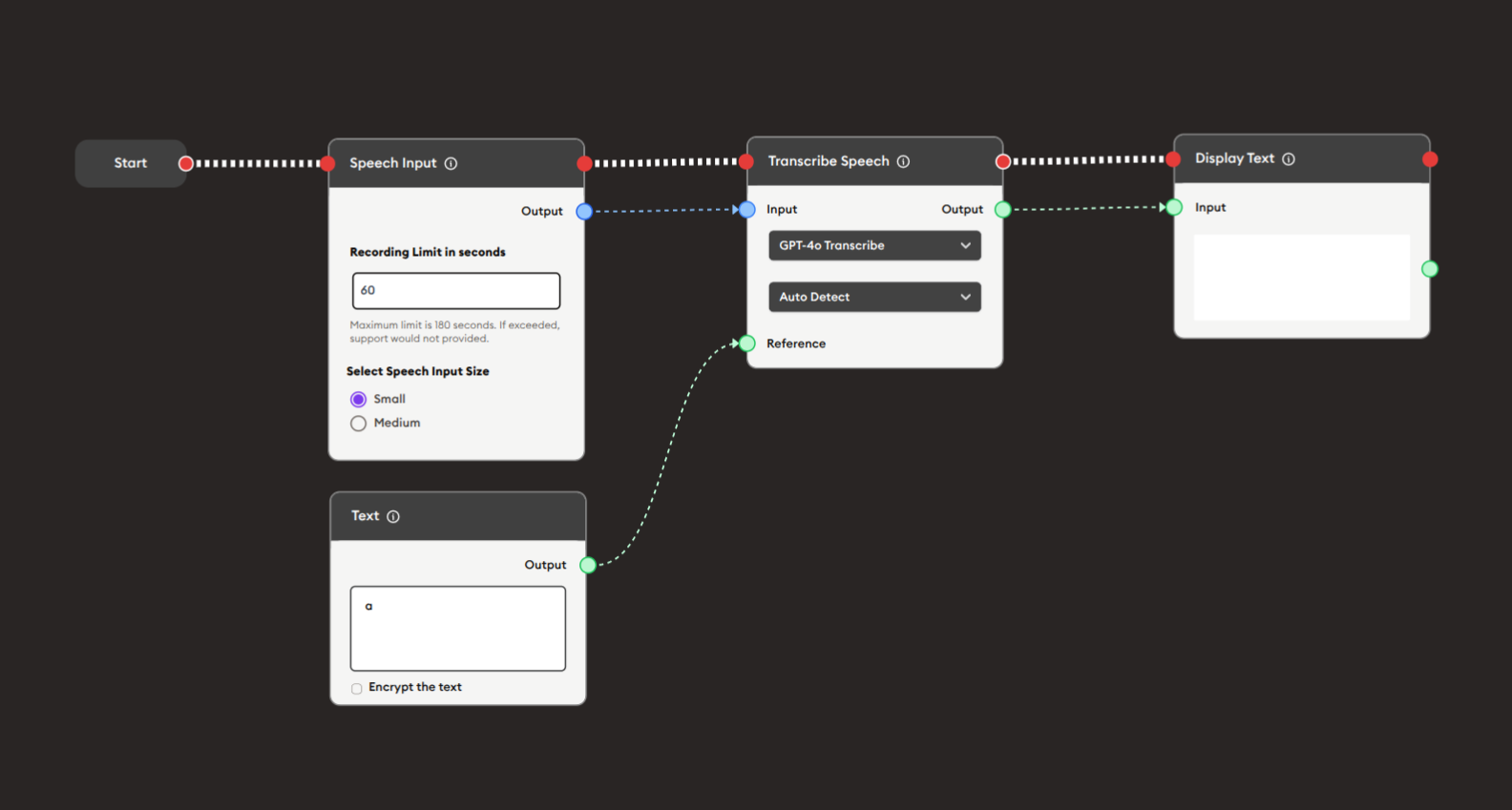Click the Start node
This screenshot has height=810, width=1512.
(x=131, y=163)
